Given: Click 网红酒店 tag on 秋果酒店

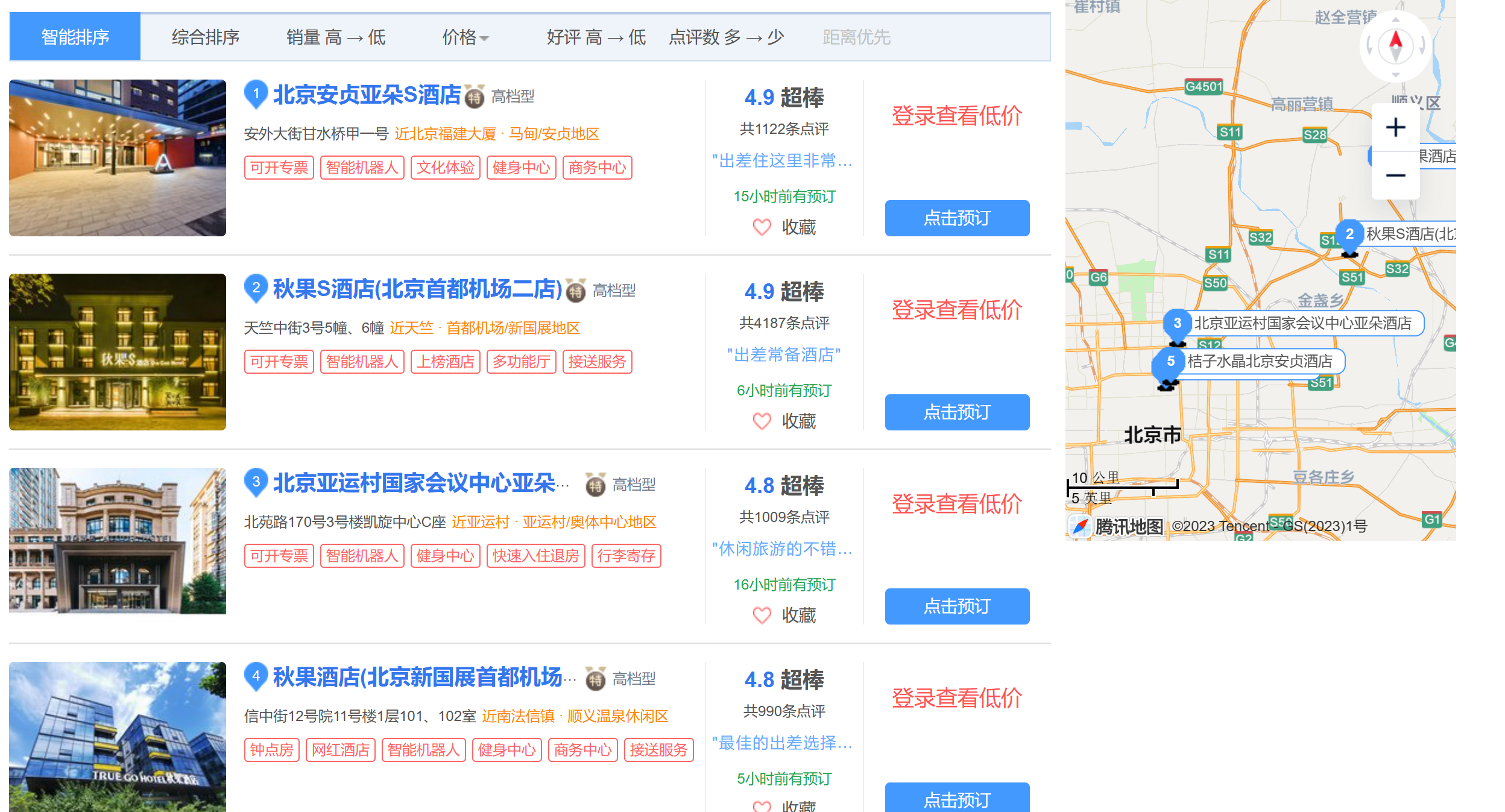Looking at the screenshot, I should tap(341, 750).
